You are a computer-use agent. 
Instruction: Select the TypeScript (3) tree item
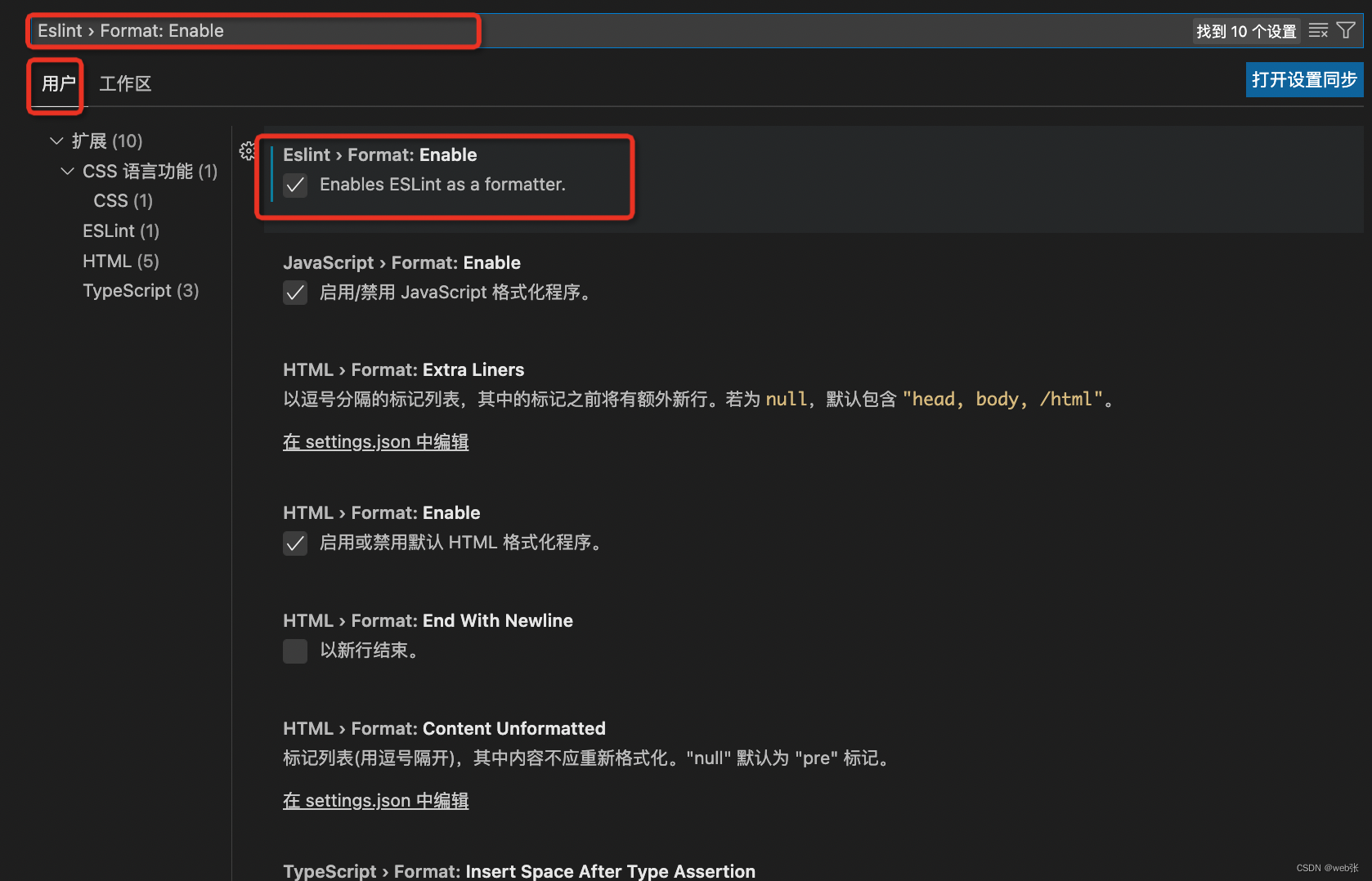tap(141, 291)
